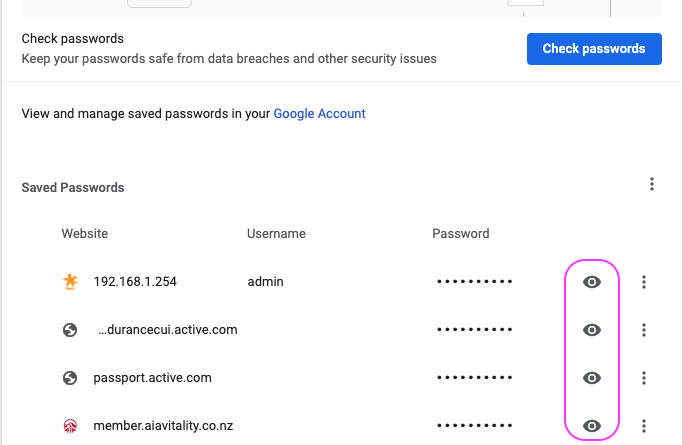The image size is (683, 445).
Task: Open more actions for 192.168.1.254
Action: (x=644, y=282)
